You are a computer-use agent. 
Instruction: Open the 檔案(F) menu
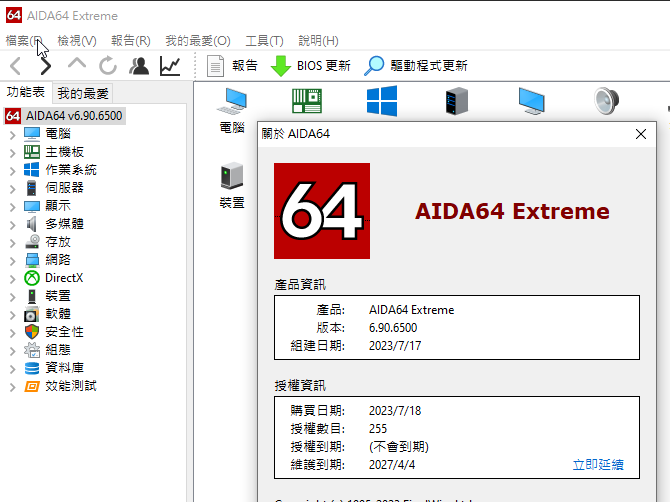(24, 41)
